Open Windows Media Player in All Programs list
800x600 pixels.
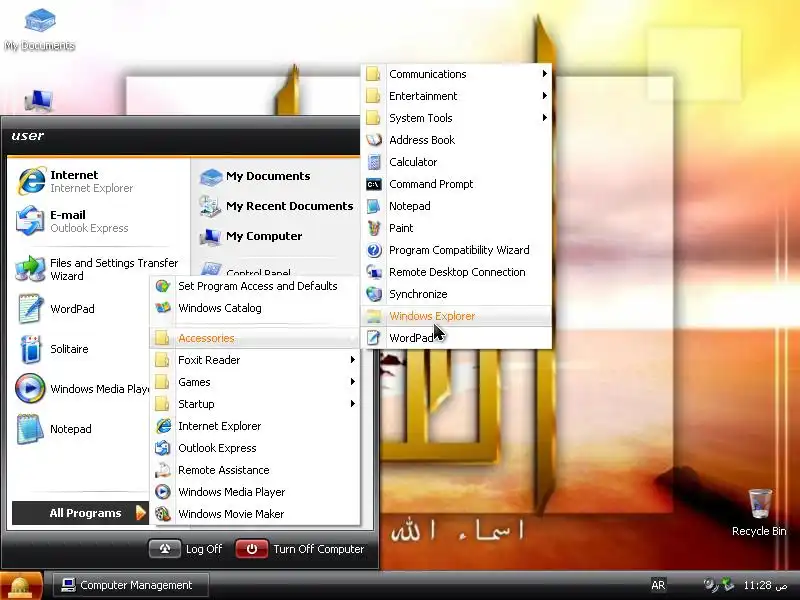255,492
